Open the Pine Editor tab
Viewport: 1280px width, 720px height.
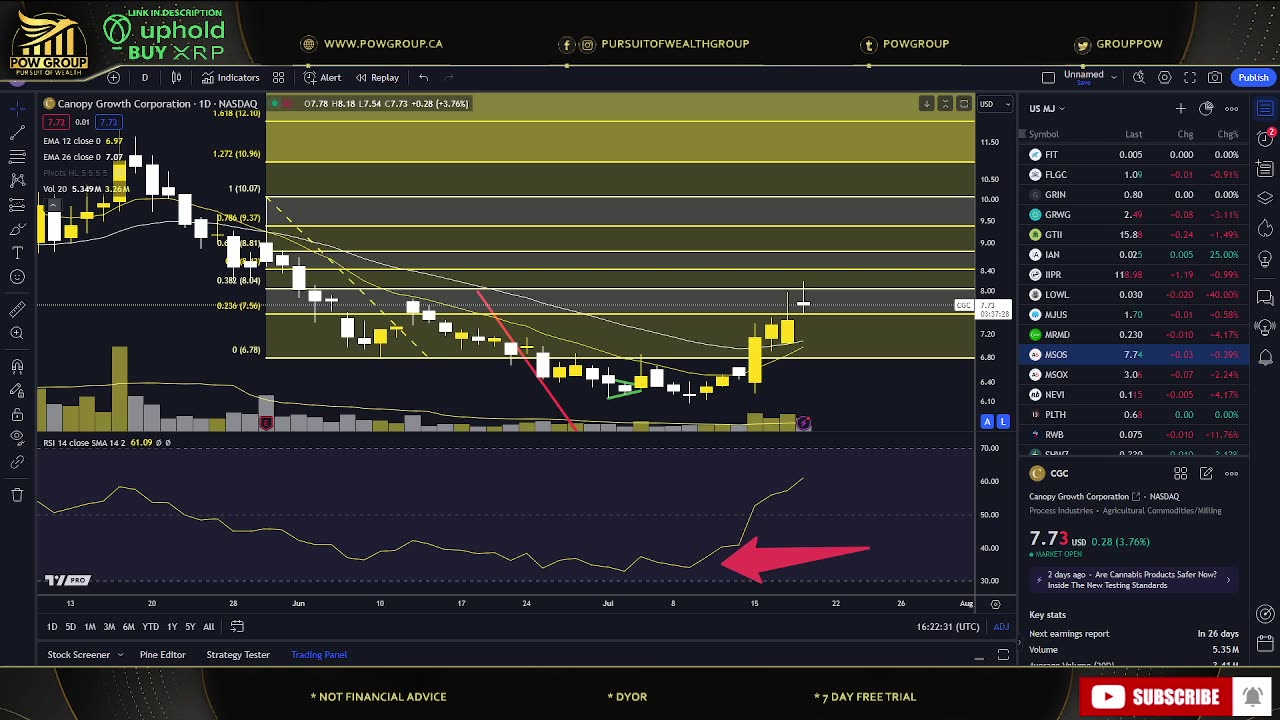click(162, 654)
